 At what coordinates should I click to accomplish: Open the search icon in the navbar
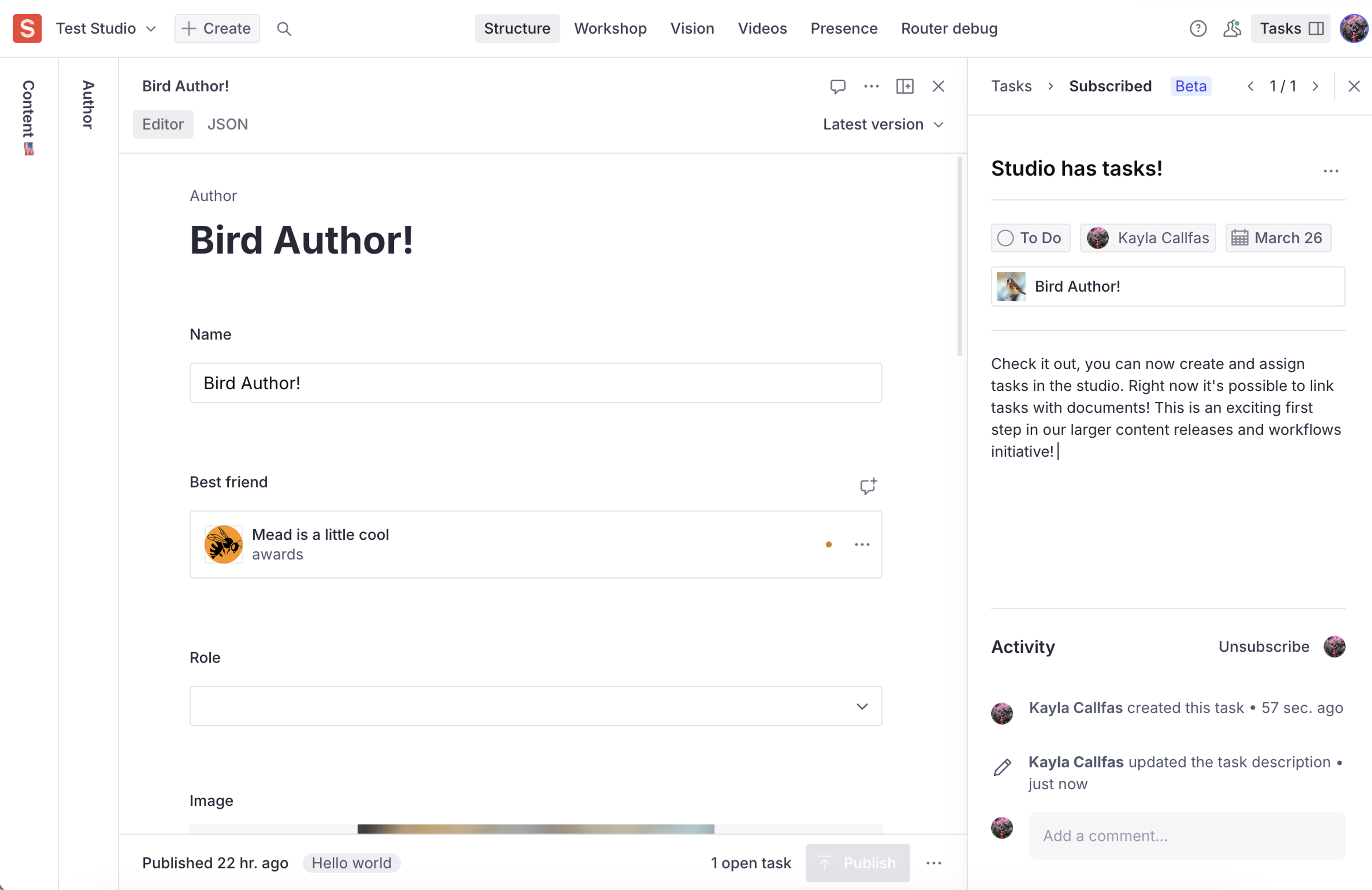tap(284, 29)
